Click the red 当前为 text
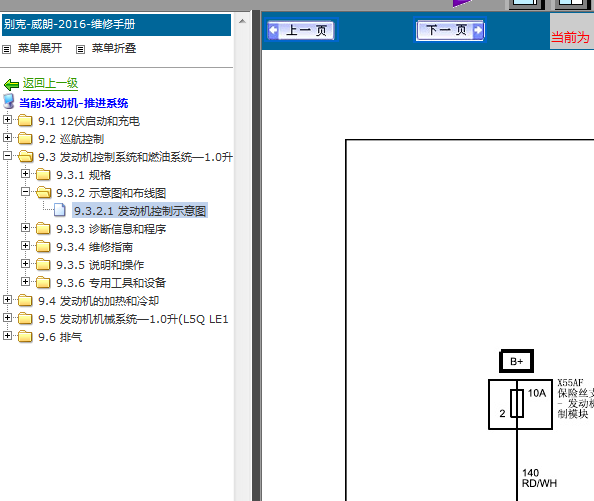This screenshot has width=594, height=501. point(570,37)
